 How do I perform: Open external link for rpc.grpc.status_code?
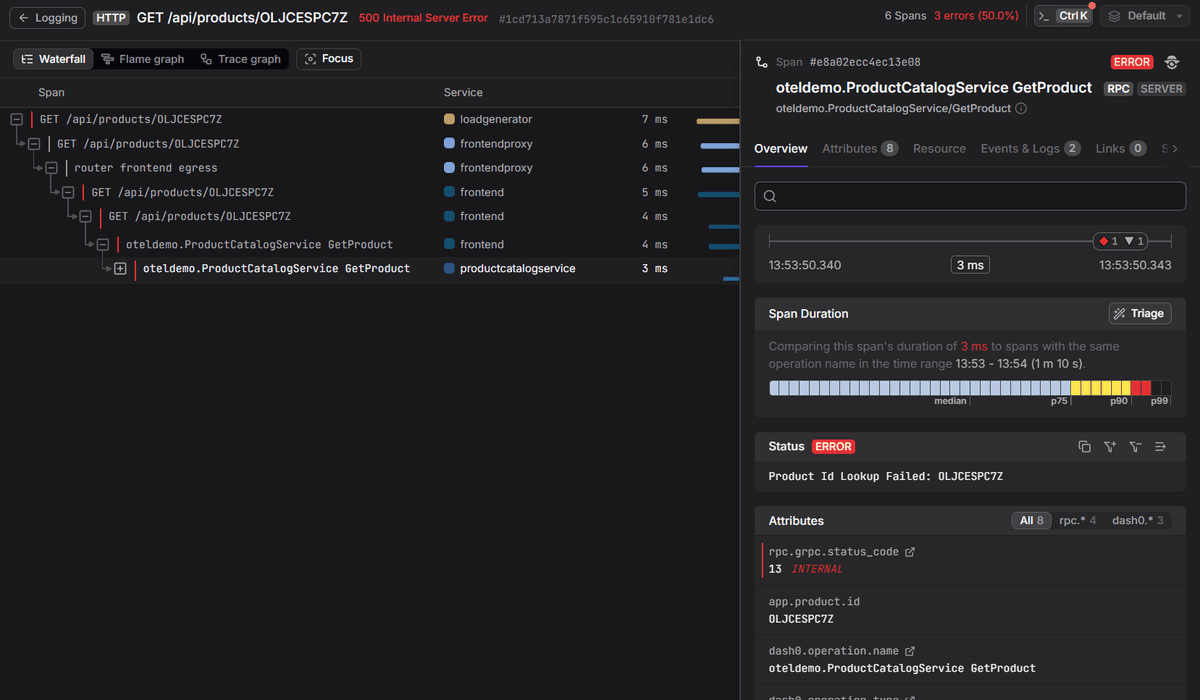point(909,552)
